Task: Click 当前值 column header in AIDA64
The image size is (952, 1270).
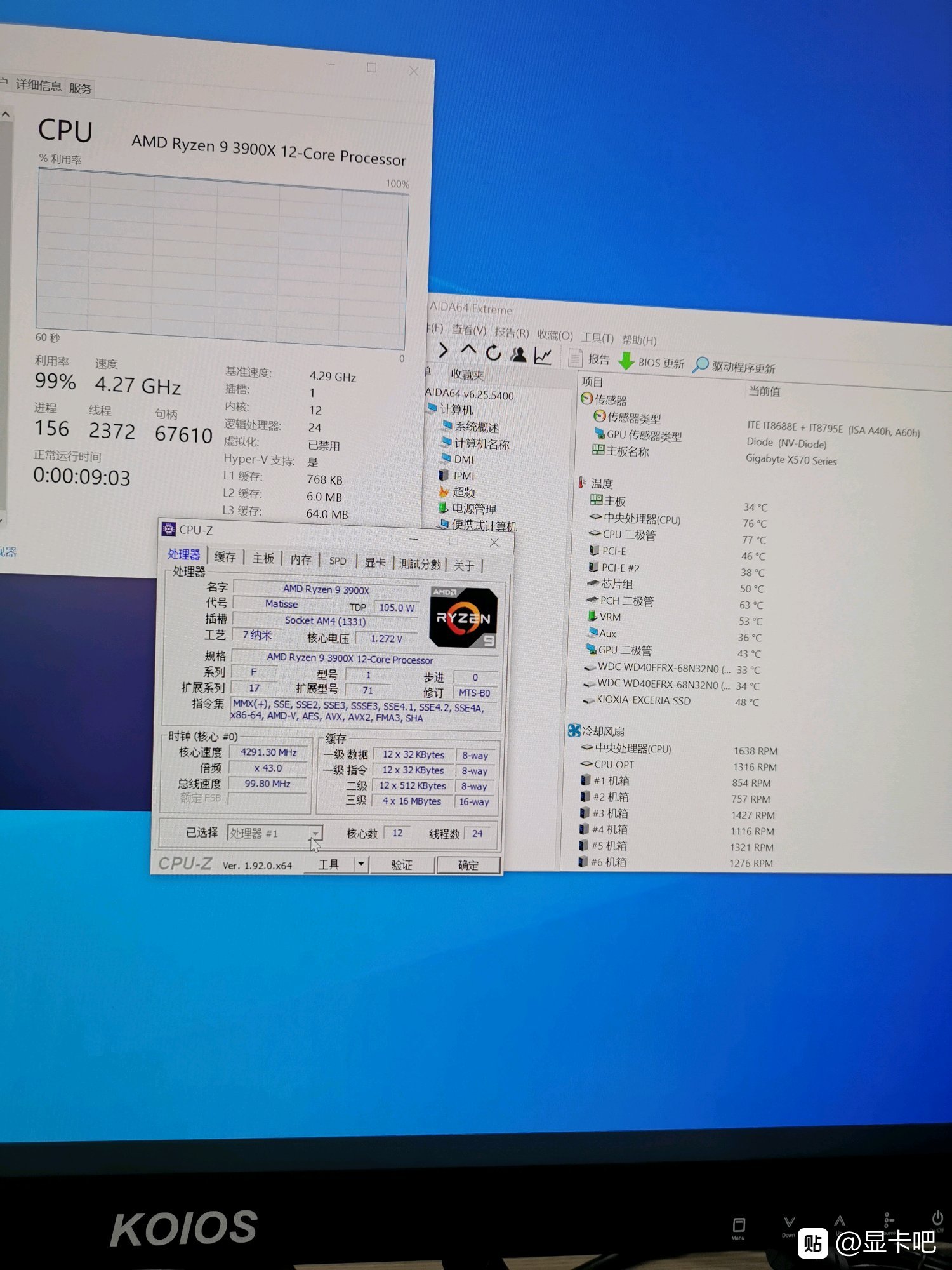Action: coord(765,391)
